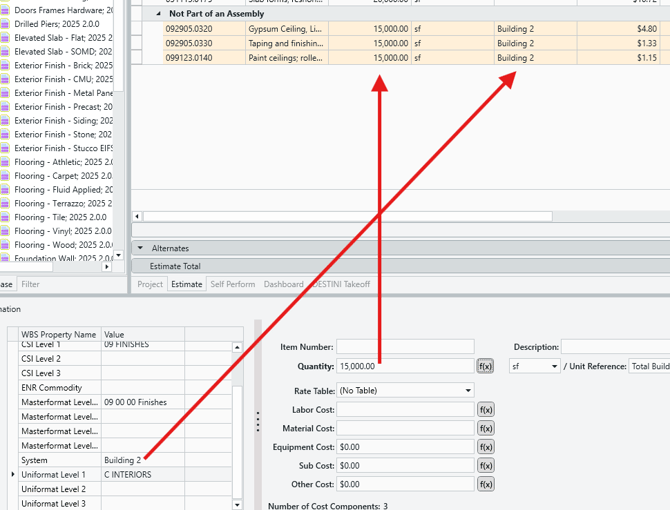Viewport: 670px width, 510px height.
Task: Select row header of Paint ceilings item
Action: [151, 58]
